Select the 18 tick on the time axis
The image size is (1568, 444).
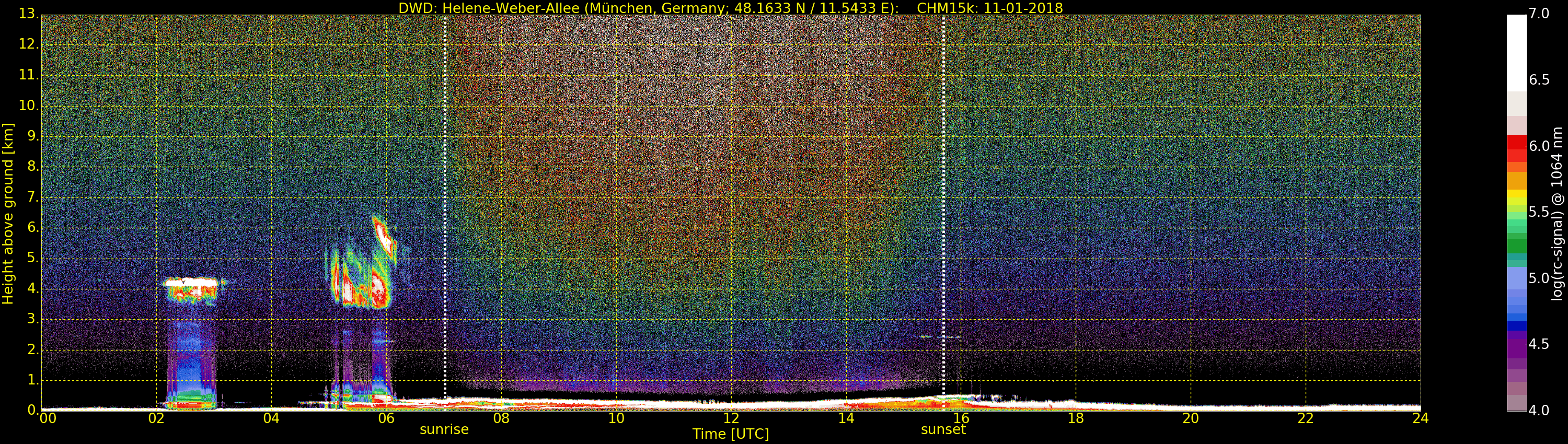(1076, 418)
